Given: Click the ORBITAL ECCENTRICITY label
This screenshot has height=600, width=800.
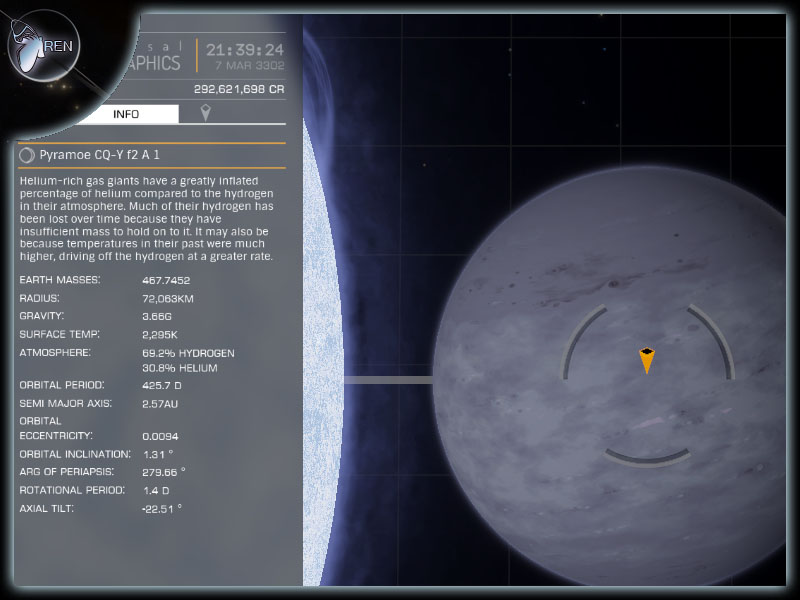Looking at the screenshot, I should pos(56,429).
